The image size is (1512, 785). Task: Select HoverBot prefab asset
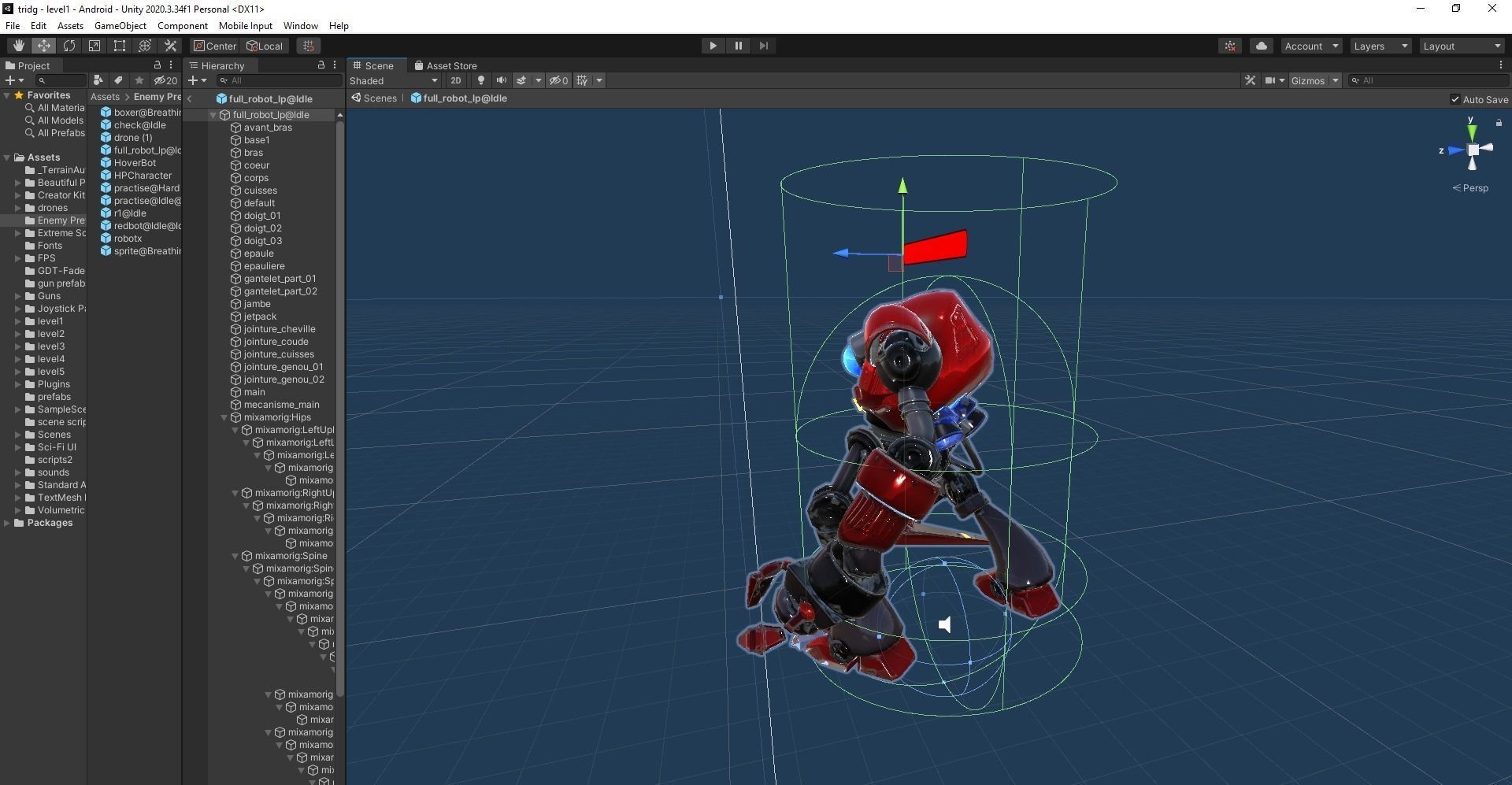click(x=135, y=163)
